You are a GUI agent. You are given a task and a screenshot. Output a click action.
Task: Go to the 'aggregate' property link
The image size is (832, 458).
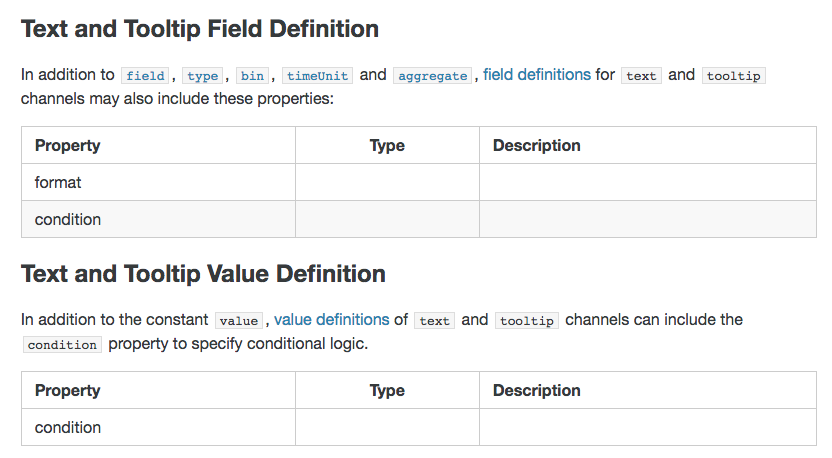(432, 76)
